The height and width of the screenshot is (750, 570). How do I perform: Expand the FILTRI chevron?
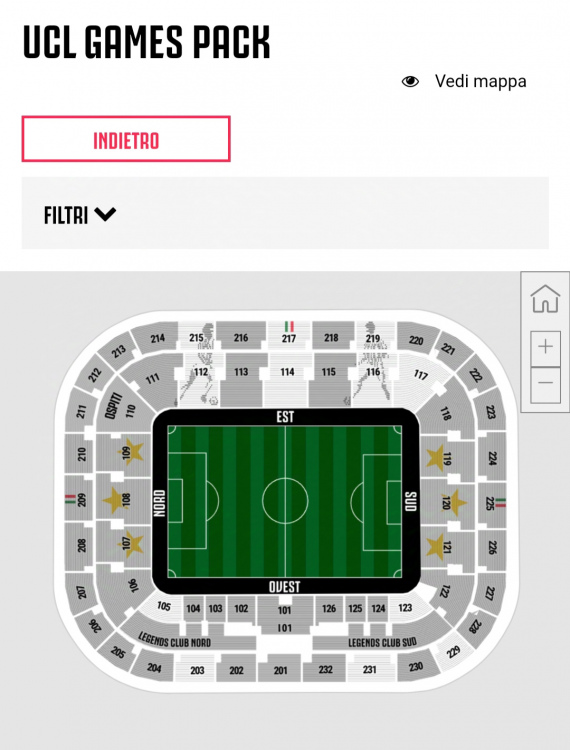pos(105,214)
